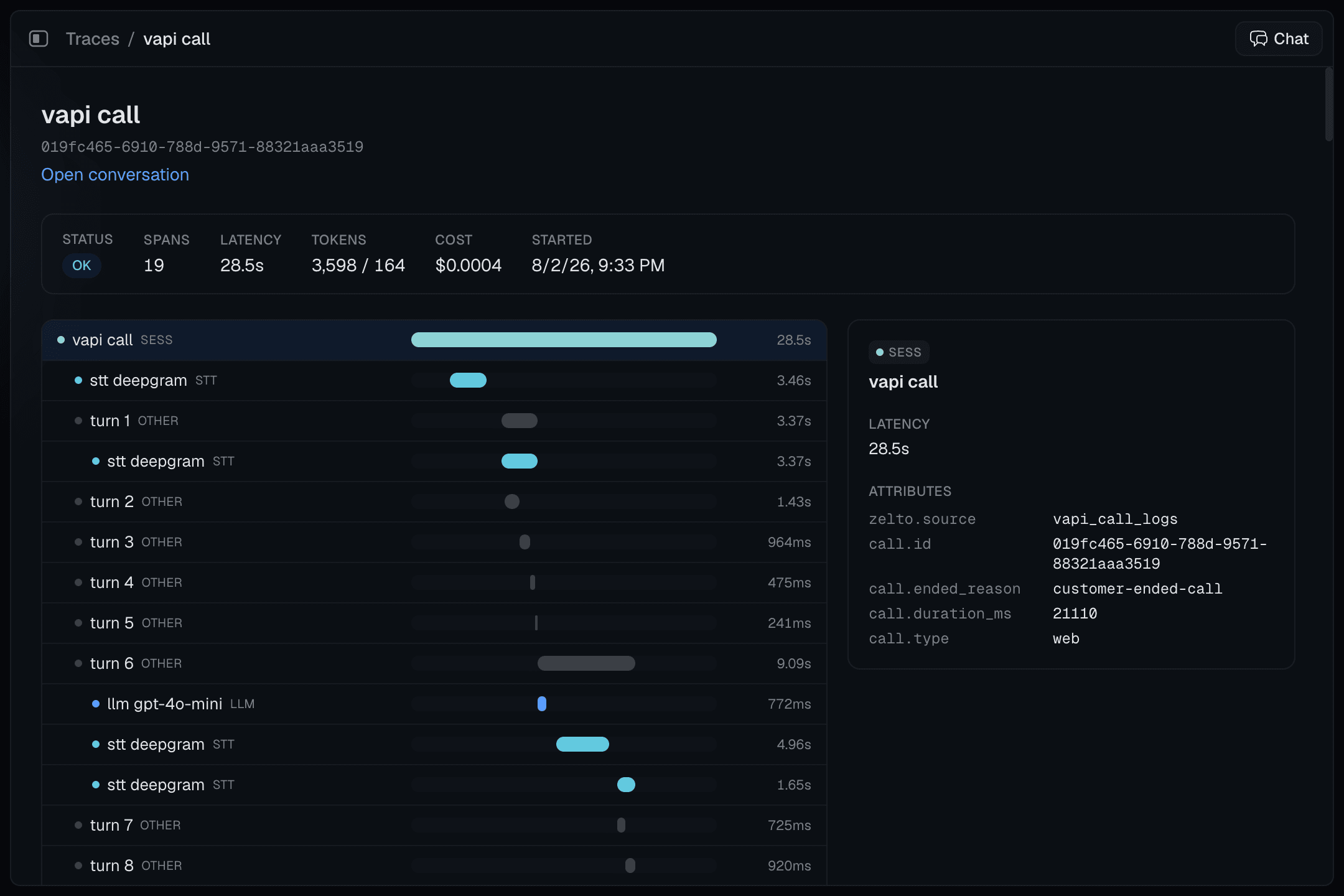The width and height of the screenshot is (1344, 896).
Task: Click the spans count 19
Action: 154,266
